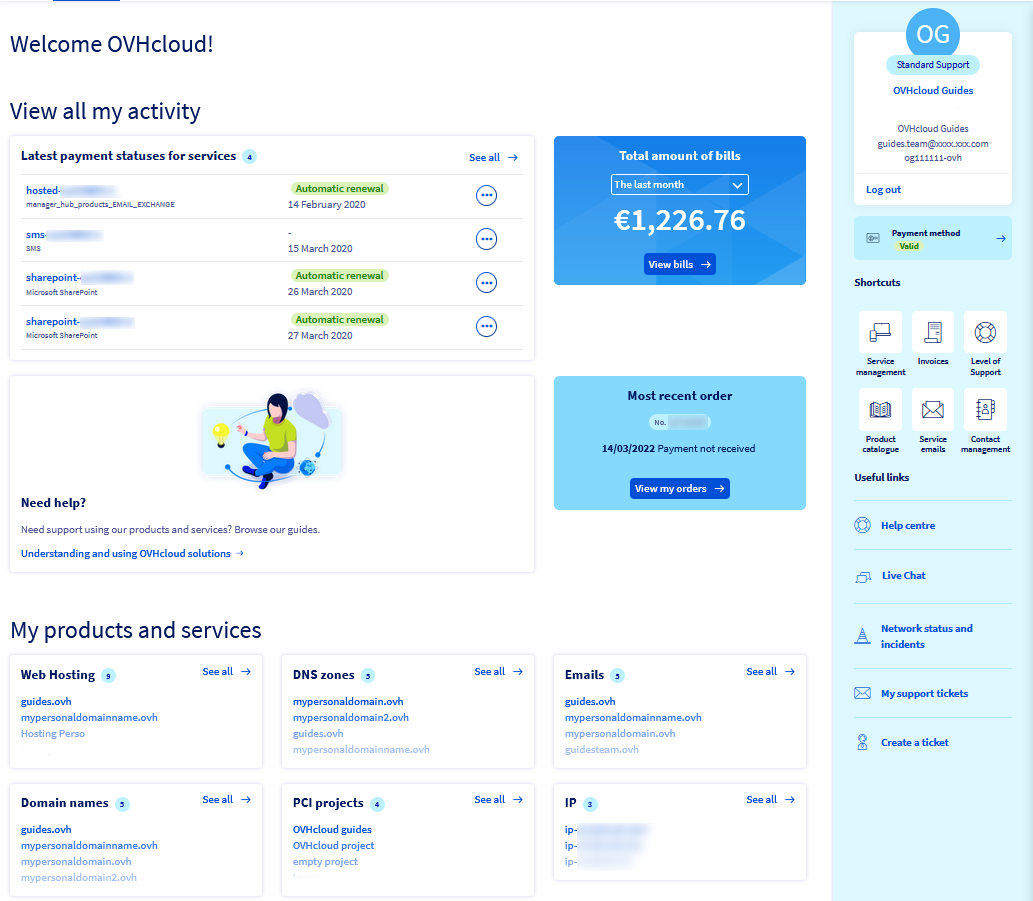Open the actions menu for the sms service
This screenshot has height=901, width=1033.
pos(487,239)
